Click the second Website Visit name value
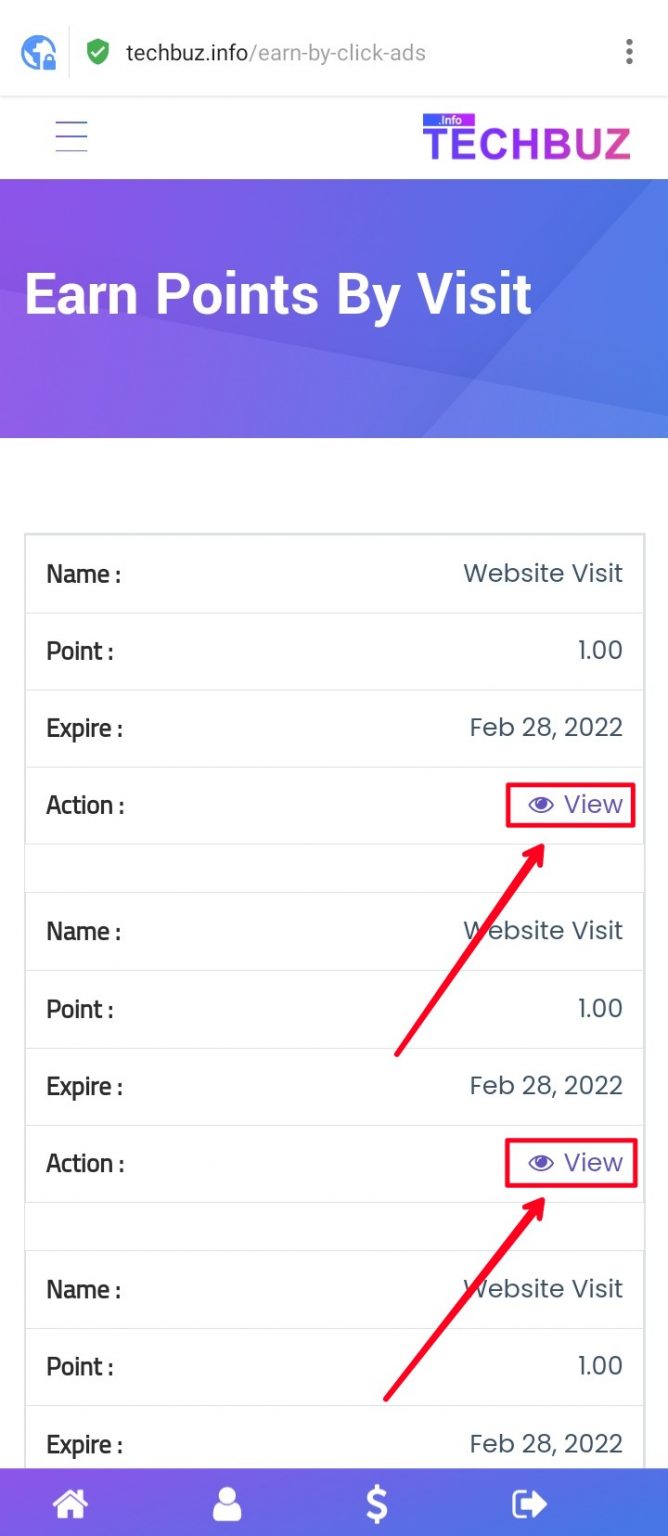Viewport: 668px width, 1536px height. point(543,930)
